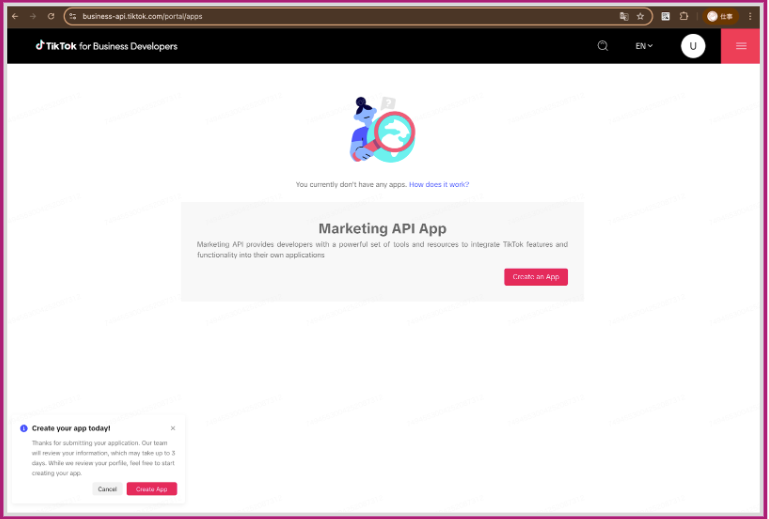
Task: Open the How does it work? link
Action: pos(439,185)
